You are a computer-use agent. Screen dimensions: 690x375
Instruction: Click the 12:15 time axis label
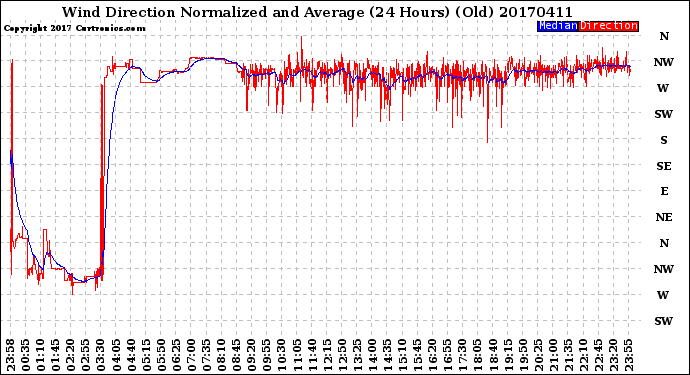(x=327, y=355)
